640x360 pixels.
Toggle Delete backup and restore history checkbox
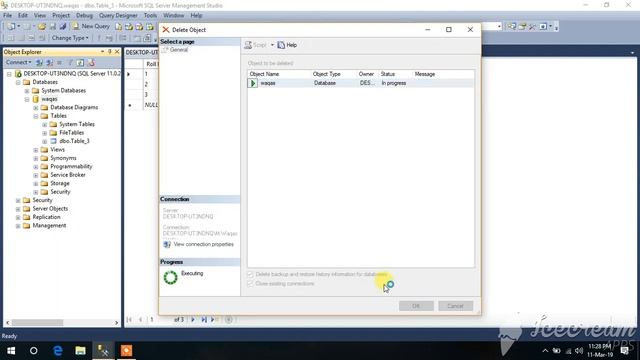[250, 274]
